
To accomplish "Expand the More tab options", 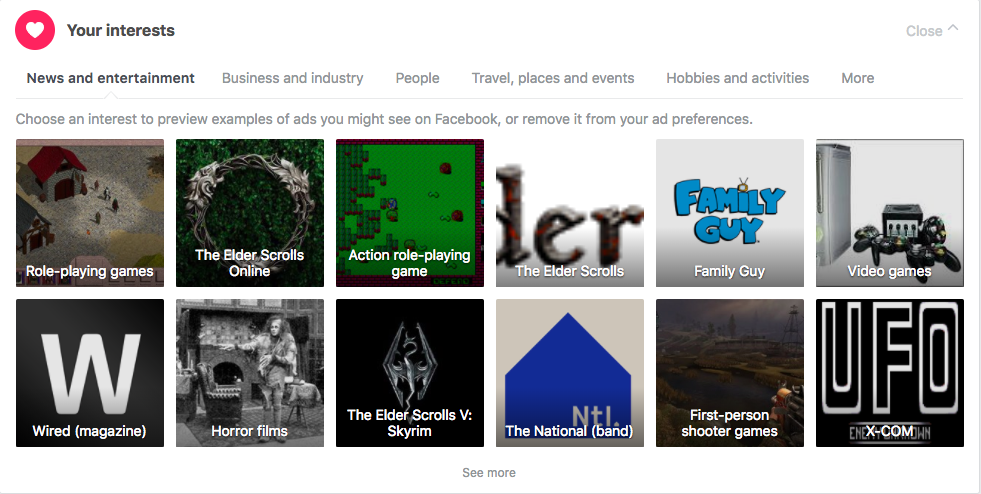I will (x=858, y=78).
